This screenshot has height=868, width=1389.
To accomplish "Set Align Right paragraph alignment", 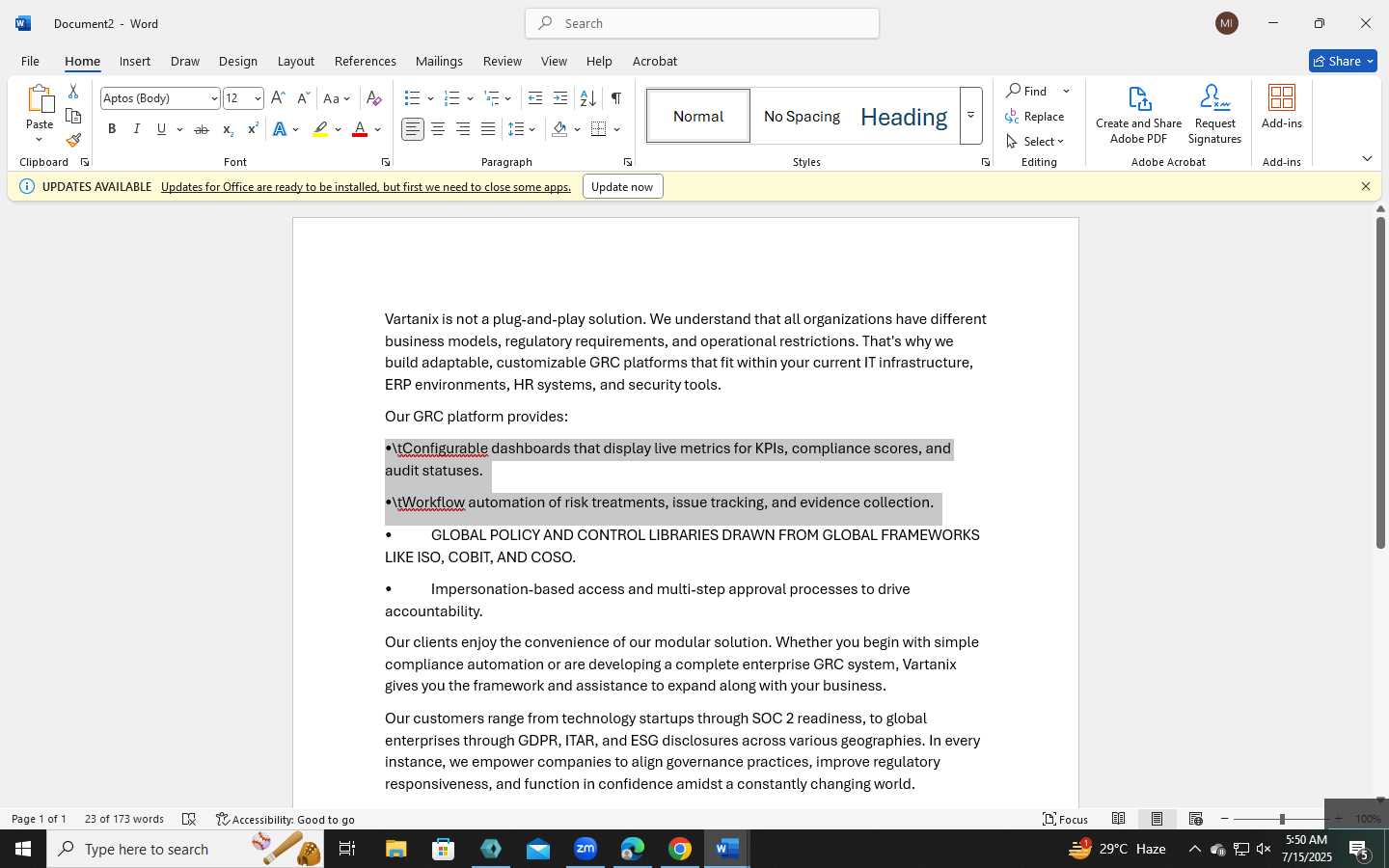I will pyautogui.click(x=463, y=129).
